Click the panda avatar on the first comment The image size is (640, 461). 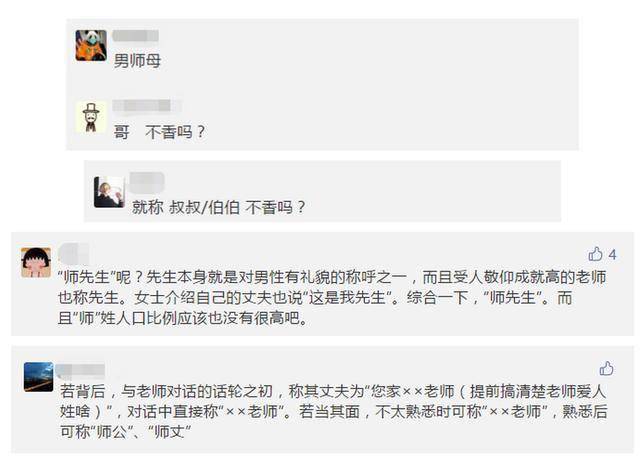point(91,45)
